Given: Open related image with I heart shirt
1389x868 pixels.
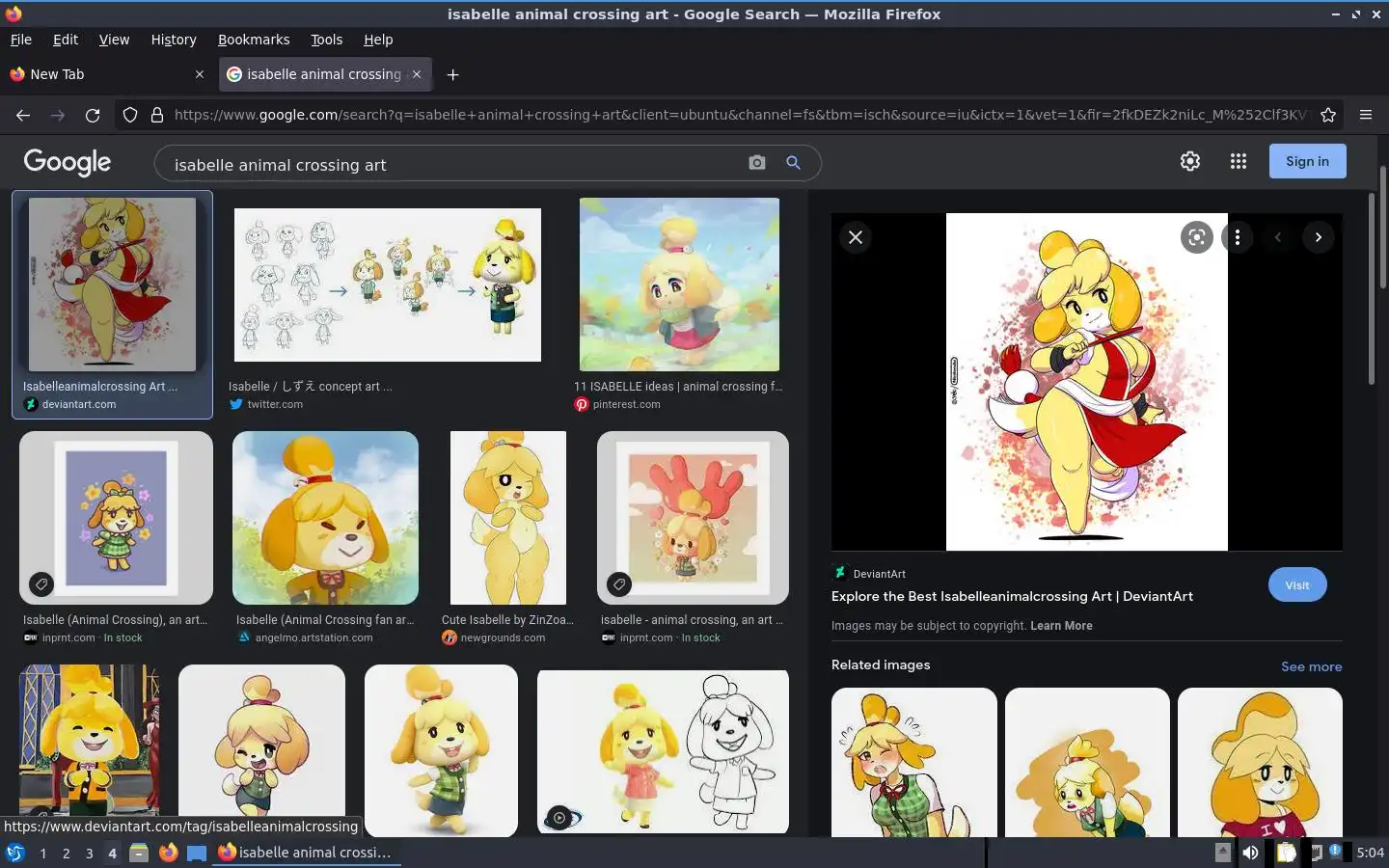Looking at the screenshot, I should click(x=1260, y=762).
